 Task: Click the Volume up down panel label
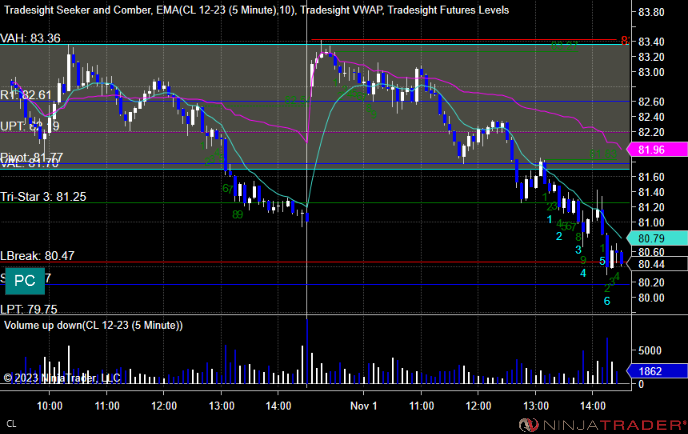click(93, 325)
